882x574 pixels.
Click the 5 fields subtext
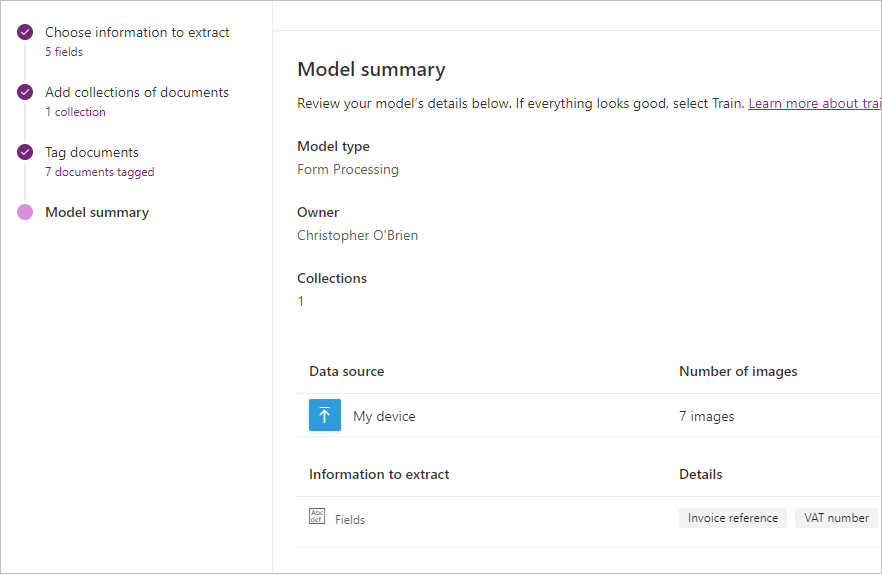64,52
